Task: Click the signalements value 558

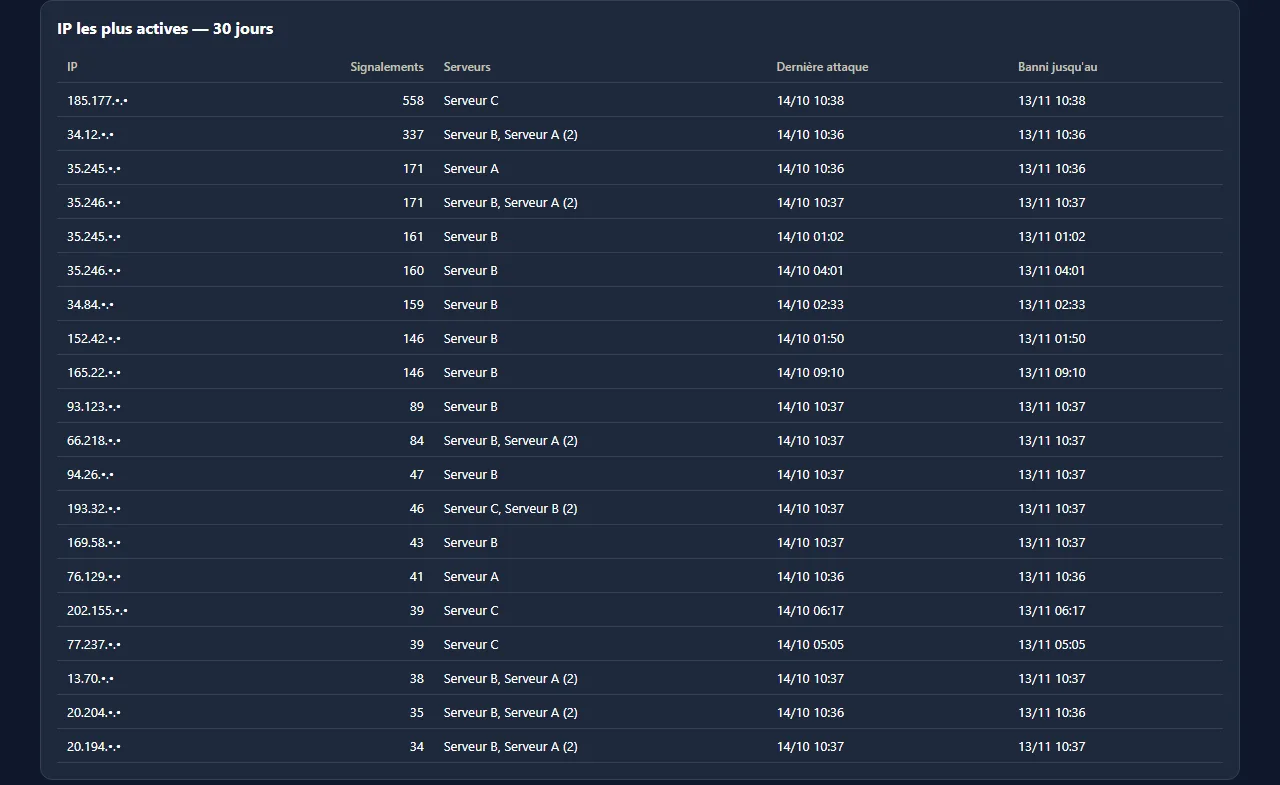Action: tap(413, 101)
